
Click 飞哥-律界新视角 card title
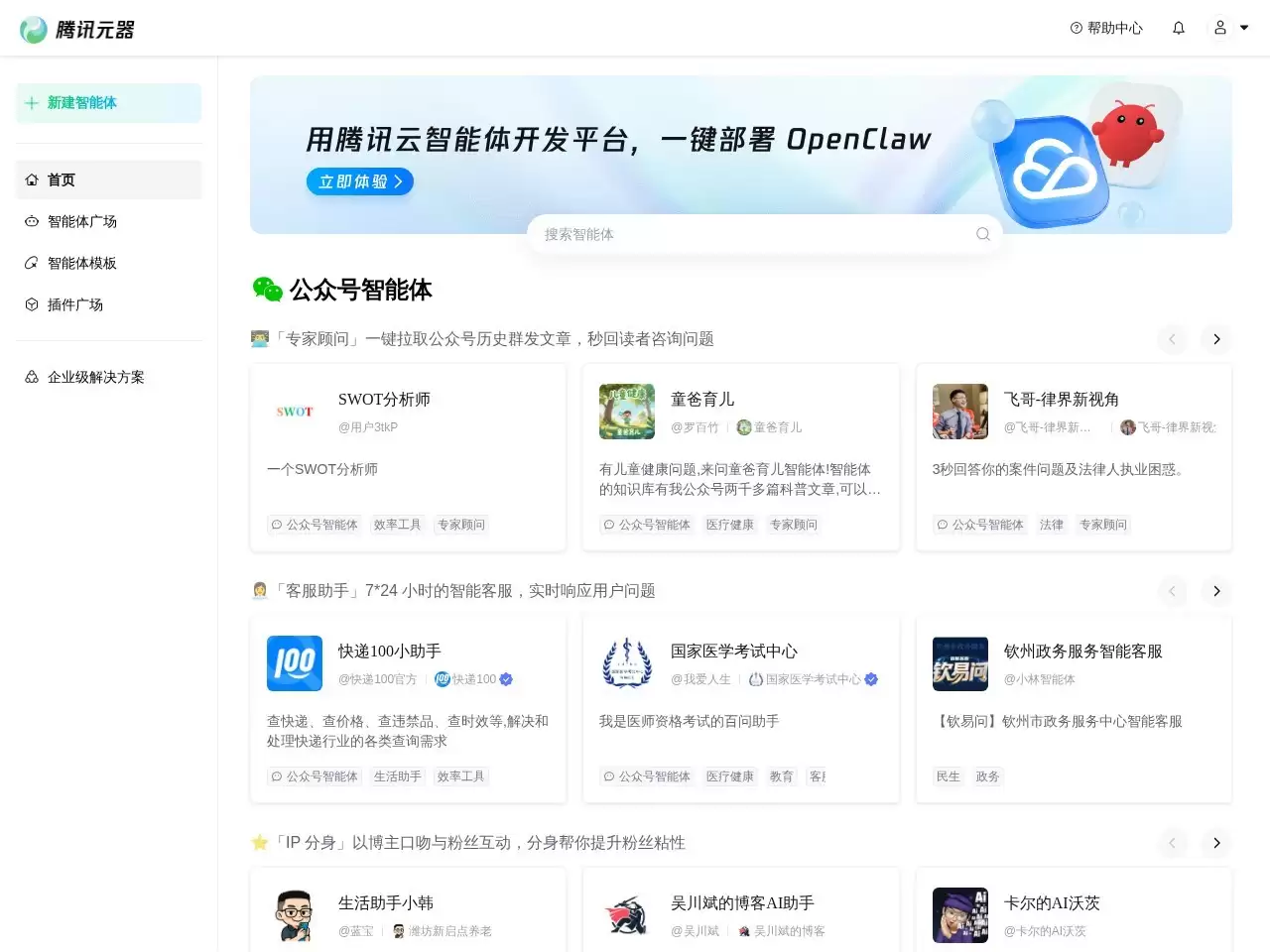pos(1062,400)
